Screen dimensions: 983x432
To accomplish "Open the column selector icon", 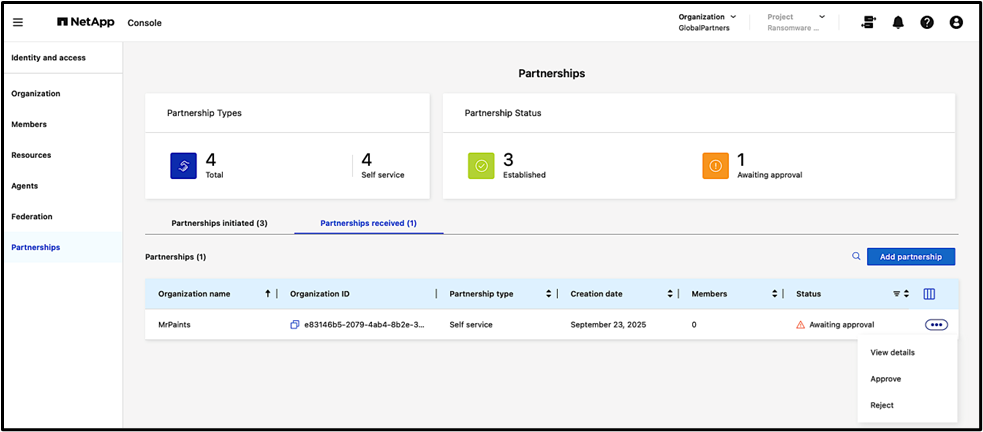I will [x=929, y=294].
